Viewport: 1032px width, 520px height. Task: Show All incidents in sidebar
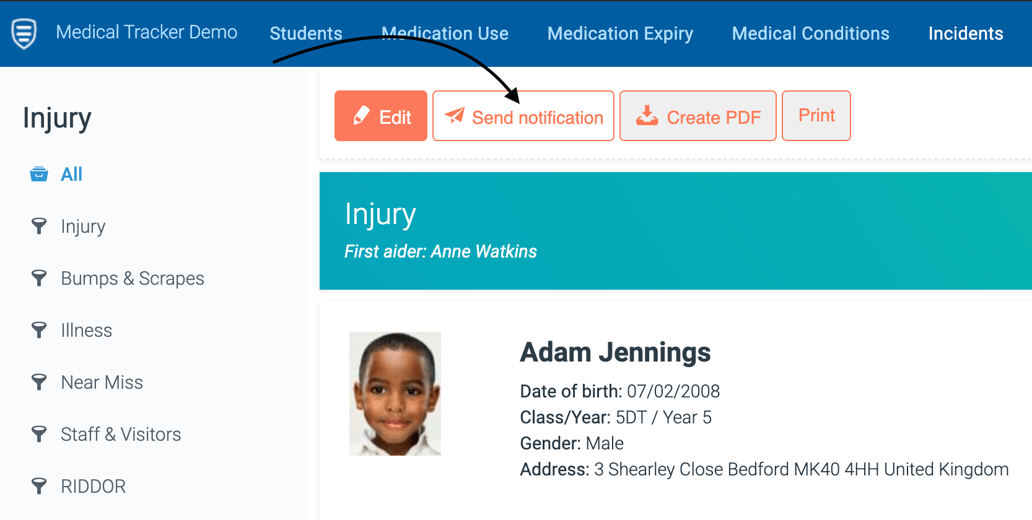pos(71,174)
